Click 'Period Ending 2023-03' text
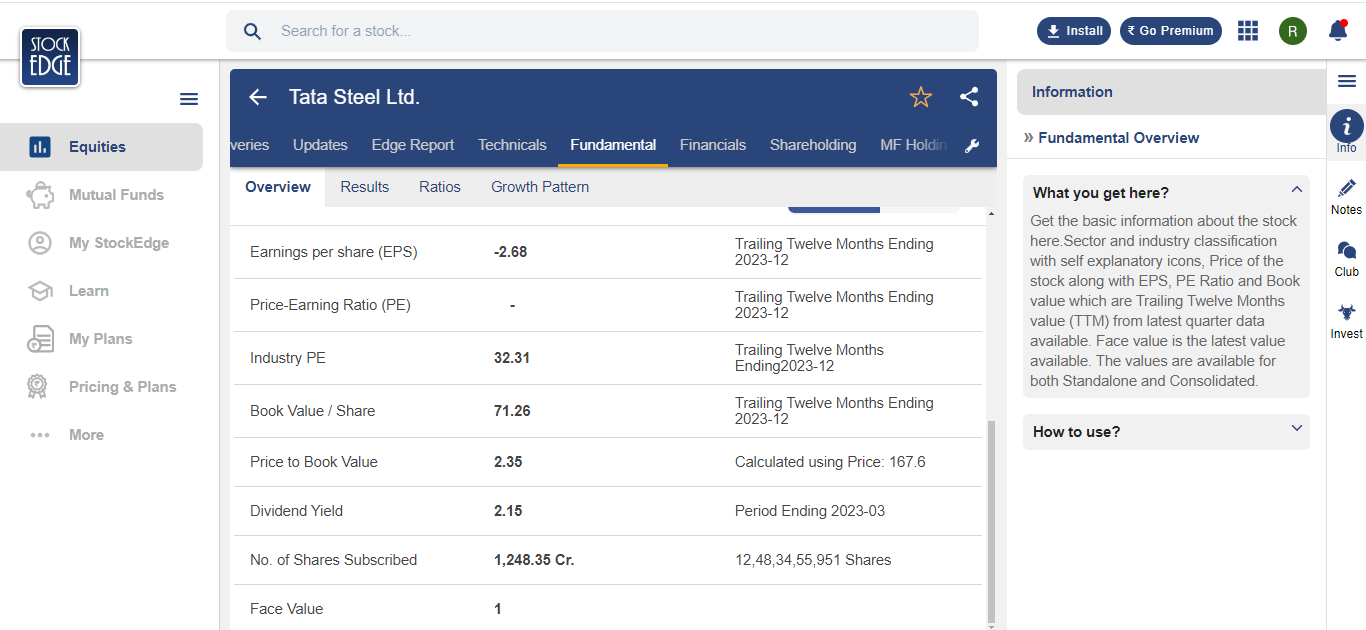This screenshot has width=1366, height=630. 810,511
